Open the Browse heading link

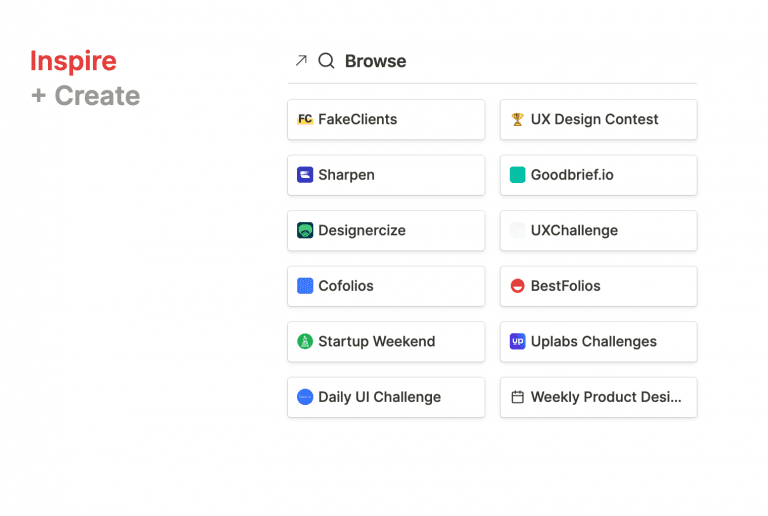[x=375, y=61]
